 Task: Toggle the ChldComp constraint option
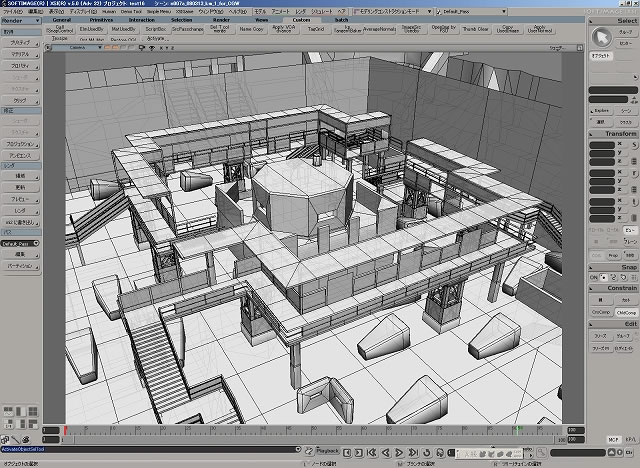point(627,312)
